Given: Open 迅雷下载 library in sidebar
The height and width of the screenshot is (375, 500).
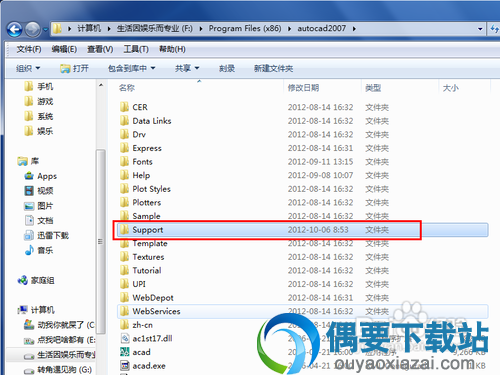Looking at the screenshot, I should 53,235.
